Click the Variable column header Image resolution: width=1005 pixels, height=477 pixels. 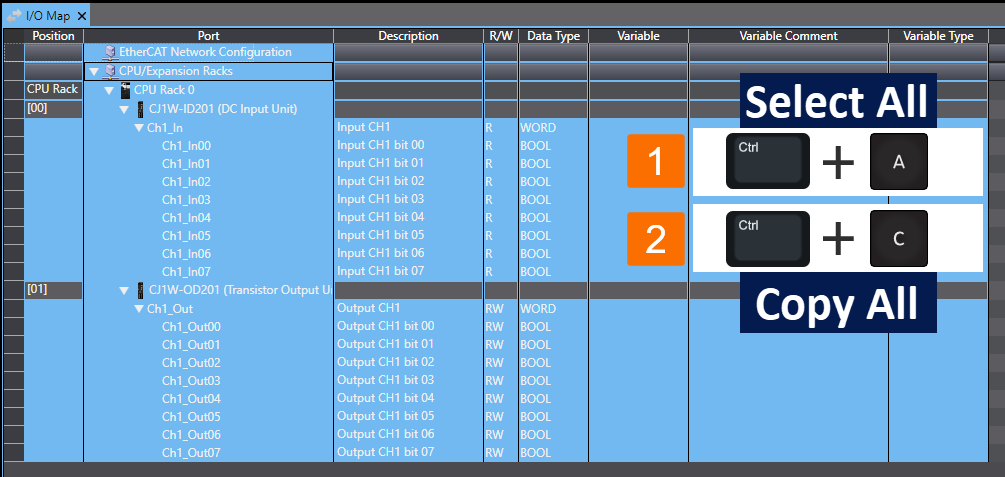pos(638,36)
